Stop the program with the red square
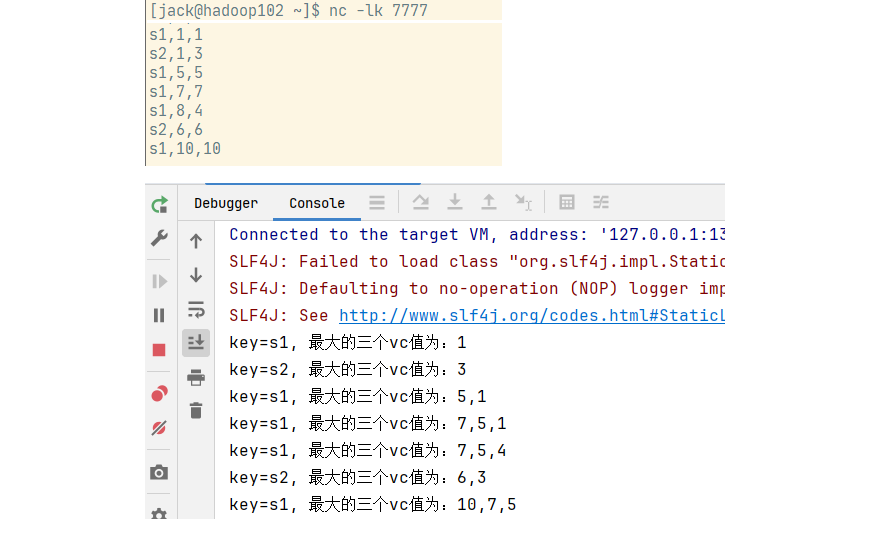 (159, 350)
